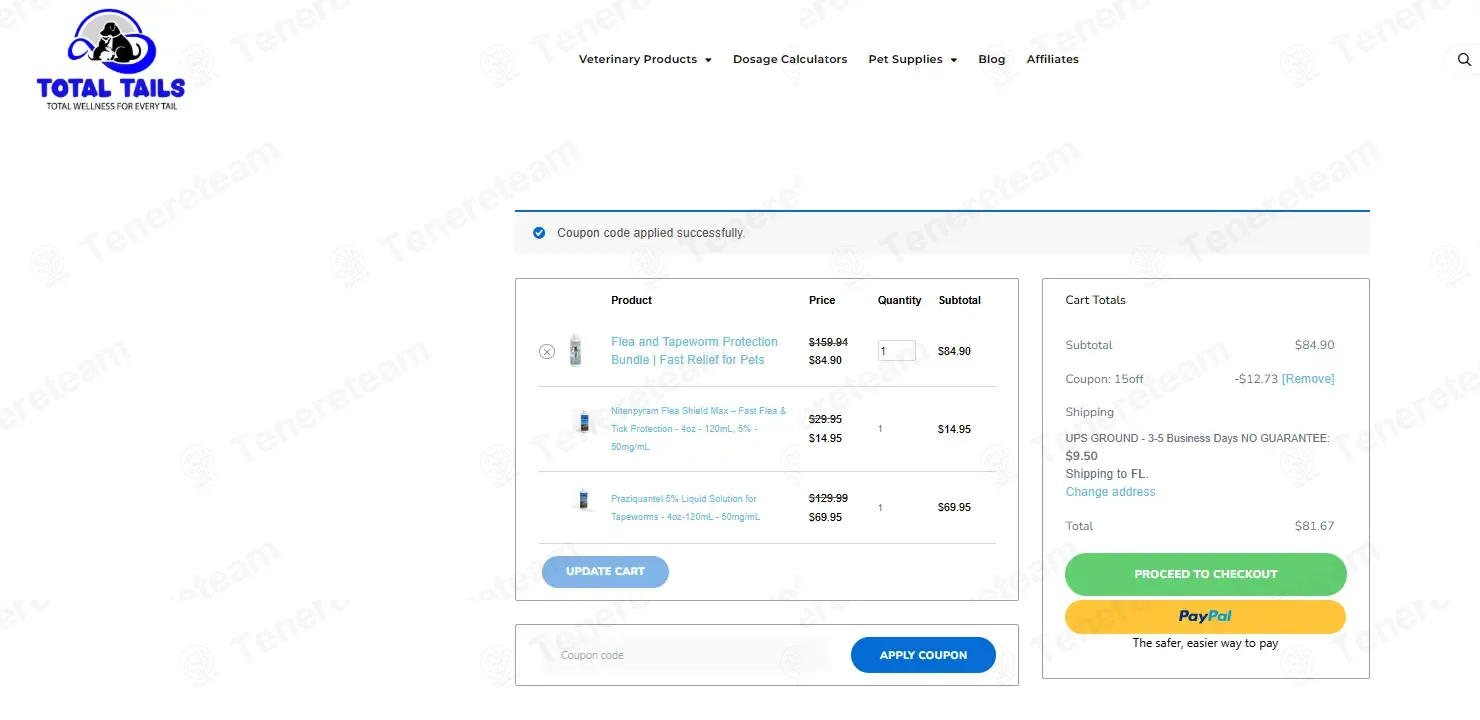Open the site search magnifier icon
This screenshot has width=1480, height=720.
(x=1464, y=60)
